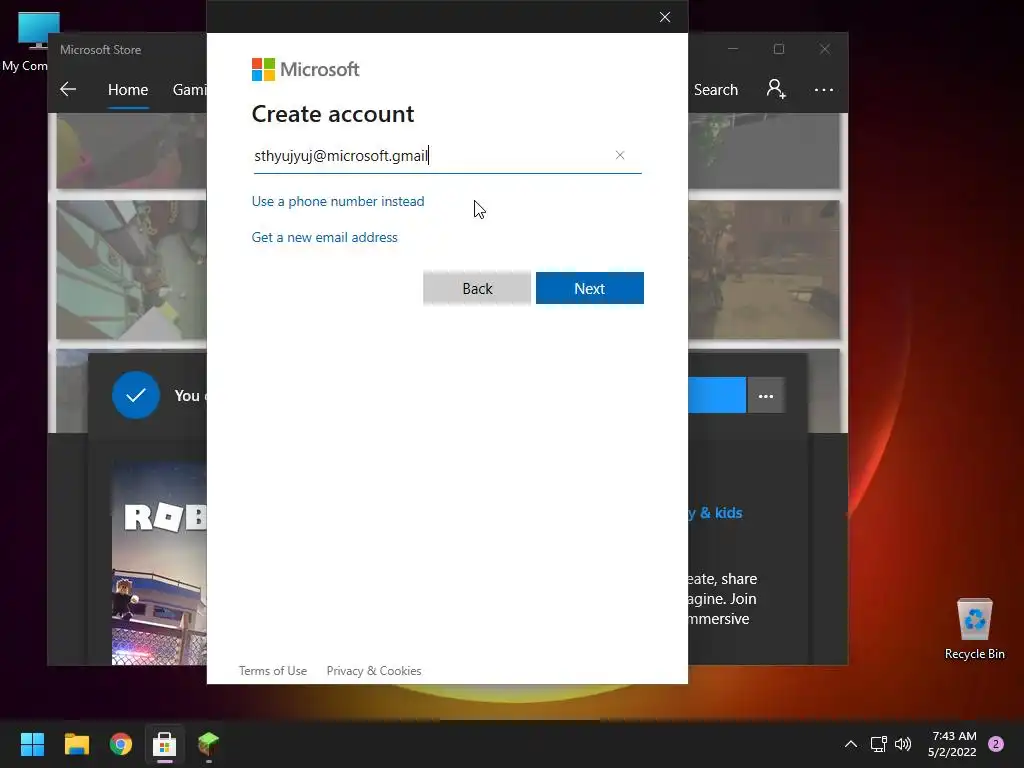
Task: Close the Microsoft Store window
Action: 825,49
